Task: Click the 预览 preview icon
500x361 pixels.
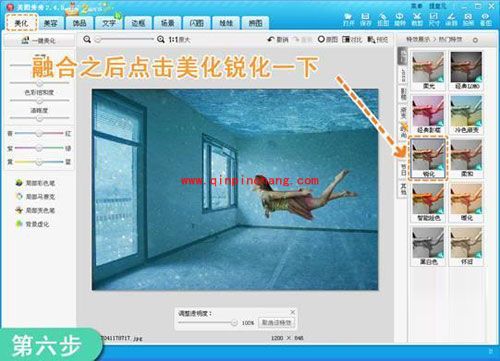Action: [378, 39]
